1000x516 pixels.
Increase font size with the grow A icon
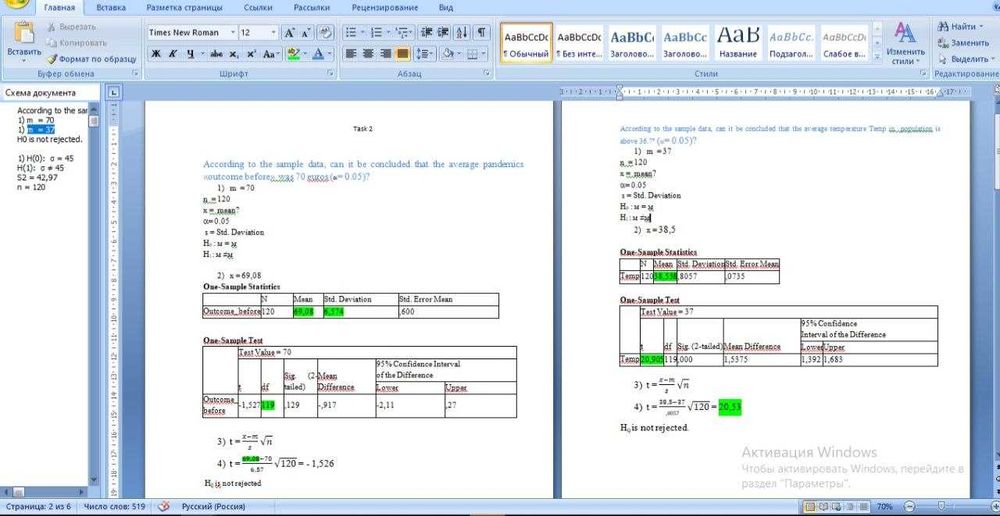click(289, 33)
